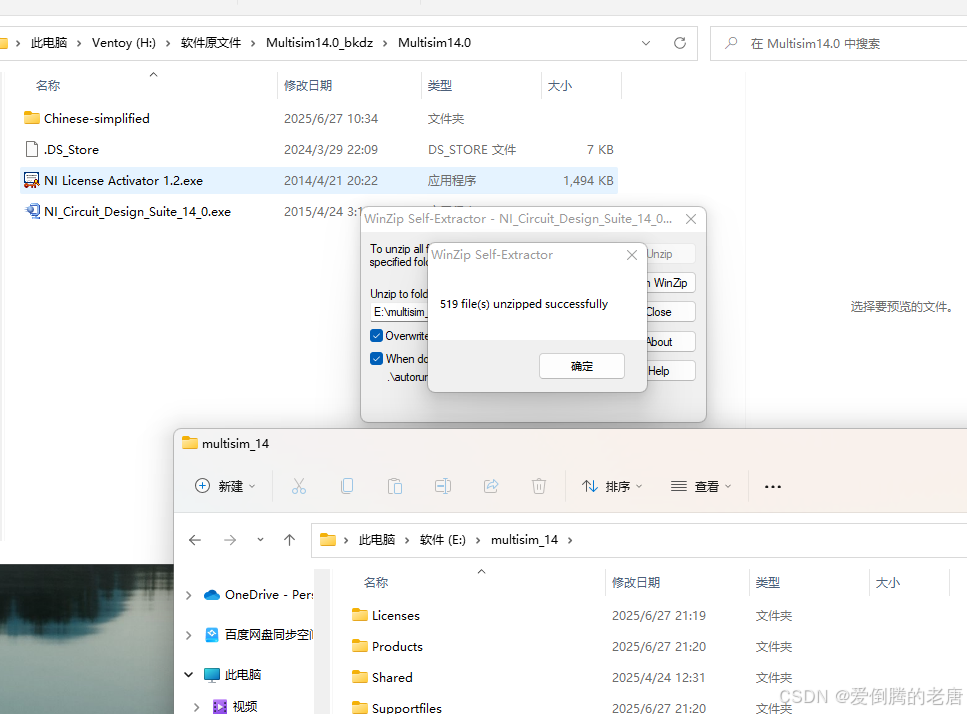Open the address bar history dropdown in Multisim14.0 window
The width and height of the screenshot is (967, 714).
646,43
